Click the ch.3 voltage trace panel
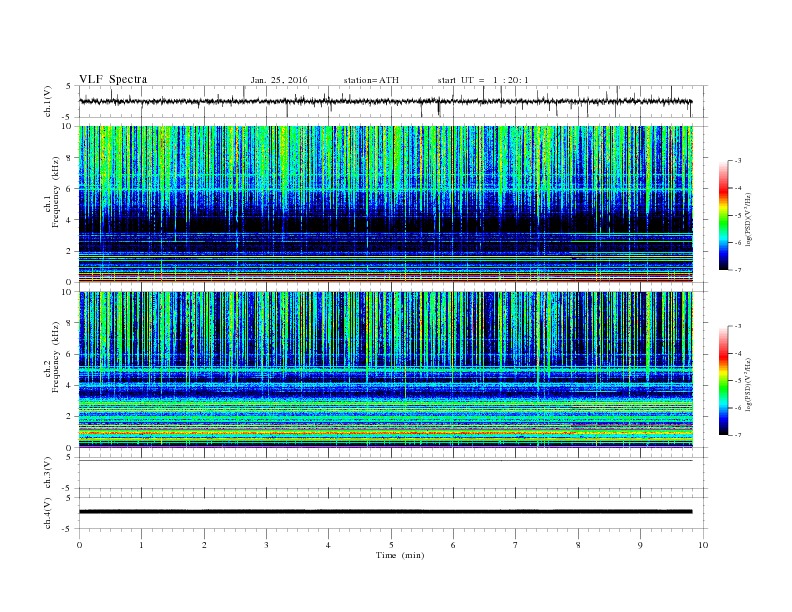 click(x=392, y=473)
